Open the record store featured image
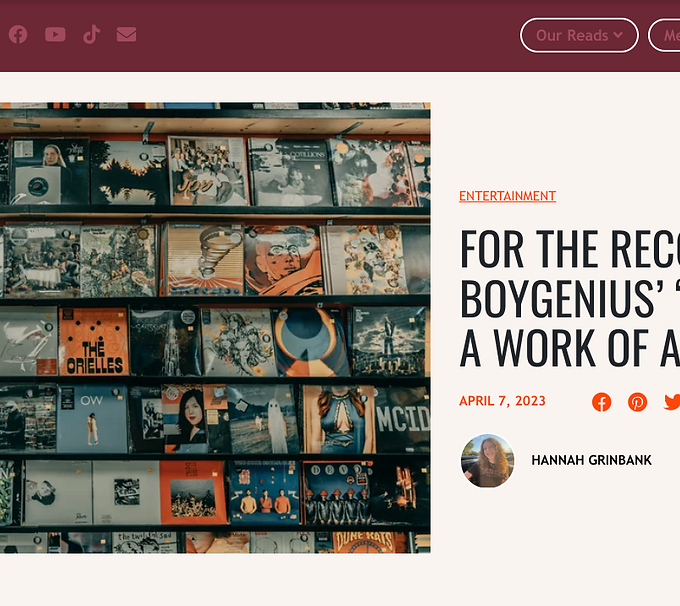 [x=215, y=328]
